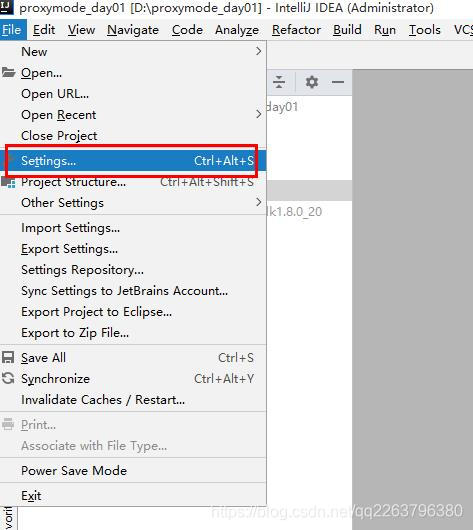Screen dimensions: 473x530
Task: Expand the Other Settings submenu
Action: (133, 202)
